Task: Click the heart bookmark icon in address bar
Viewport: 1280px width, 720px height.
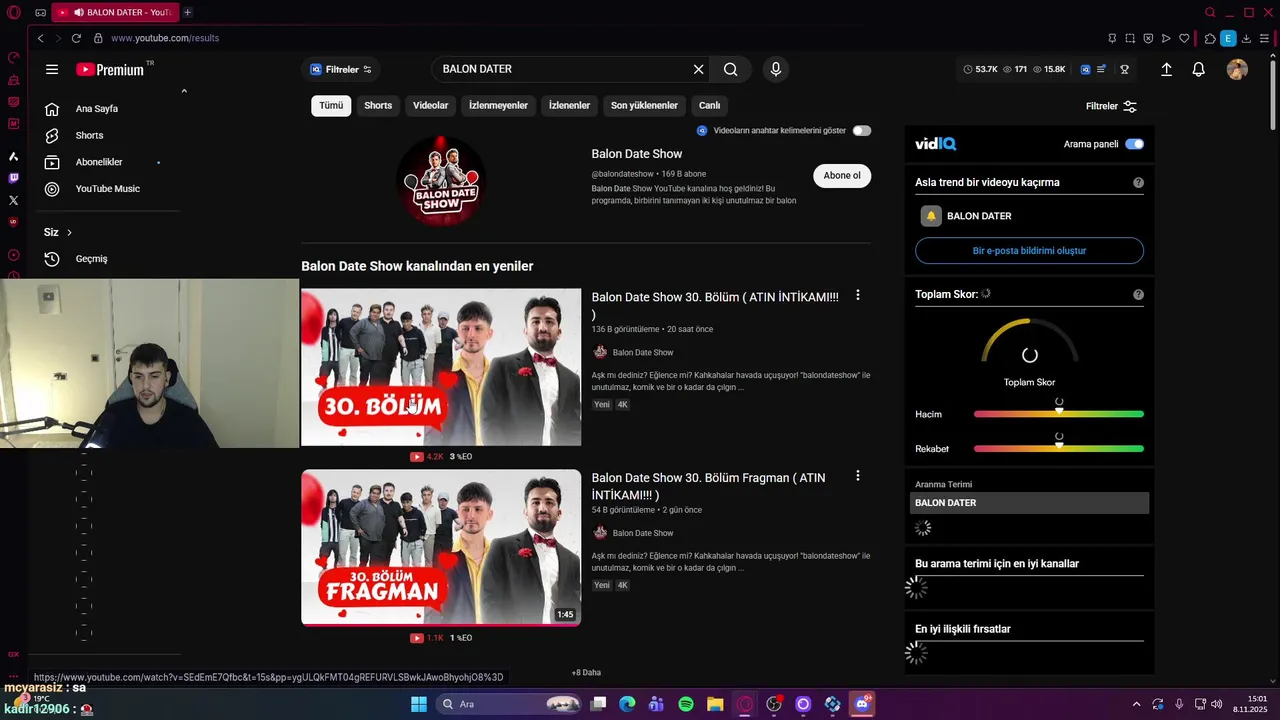Action: pos(1184,38)
